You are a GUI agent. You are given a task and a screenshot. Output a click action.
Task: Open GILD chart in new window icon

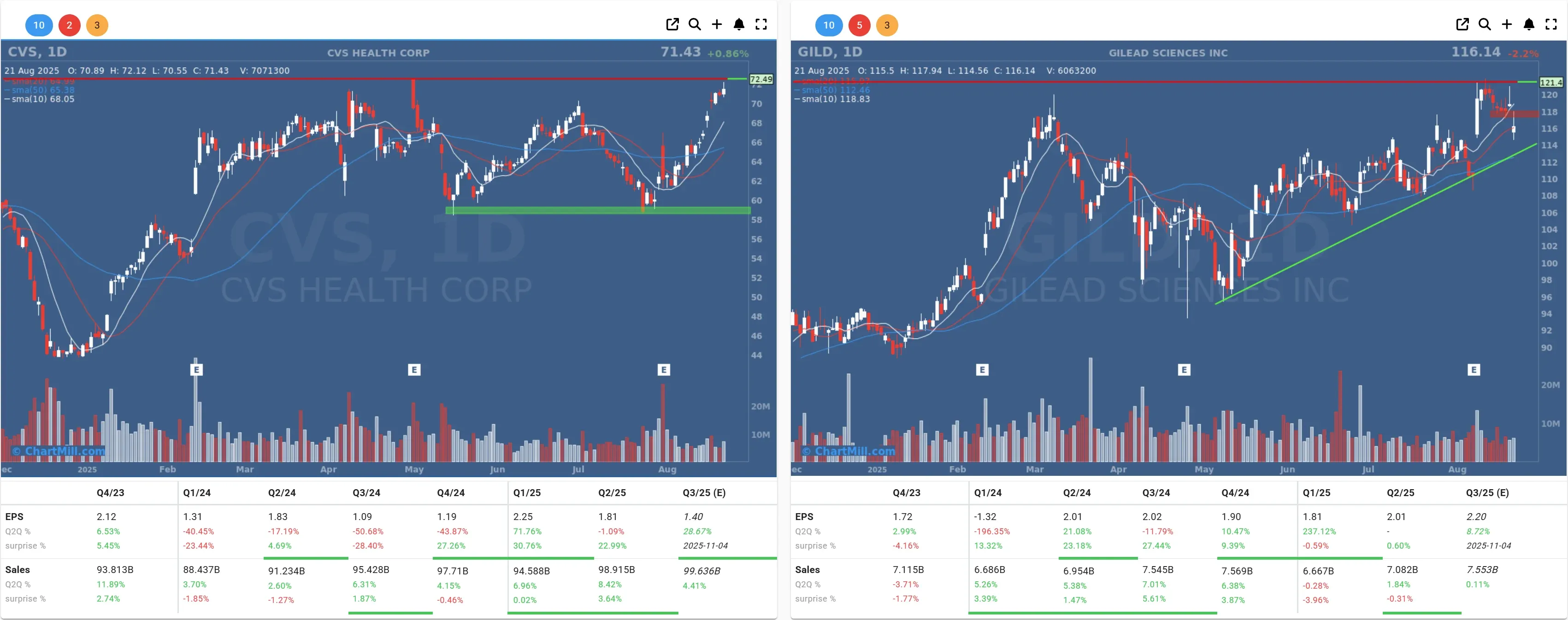tap(1462, 24)
